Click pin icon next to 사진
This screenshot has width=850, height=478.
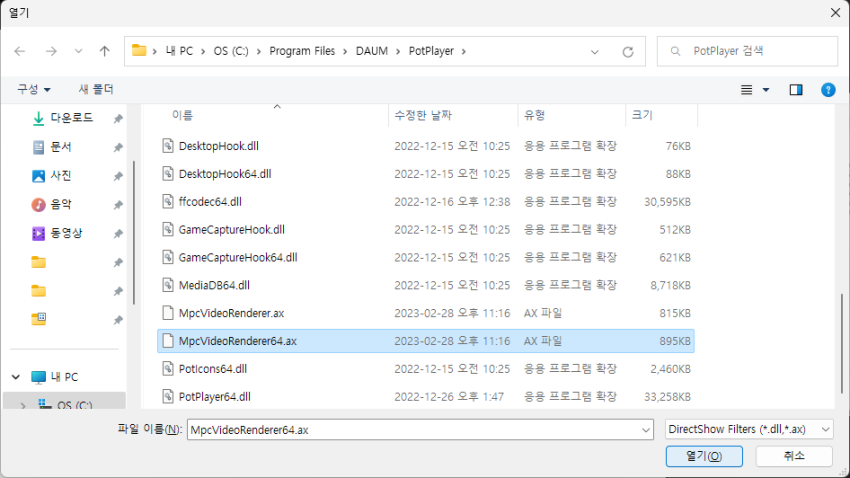click(x=118, y=176)
